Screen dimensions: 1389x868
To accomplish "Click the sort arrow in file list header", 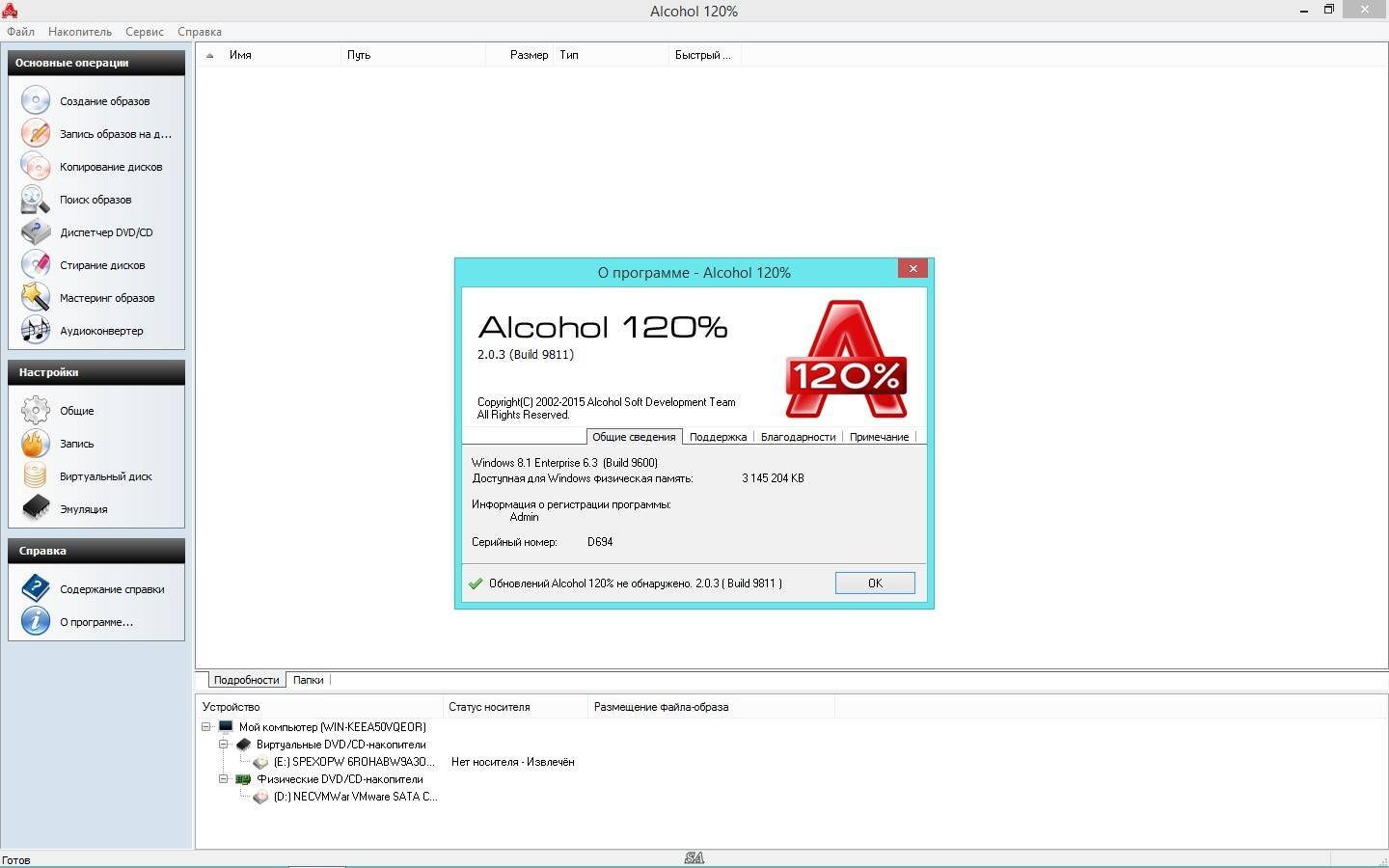I will pos(209,55).
